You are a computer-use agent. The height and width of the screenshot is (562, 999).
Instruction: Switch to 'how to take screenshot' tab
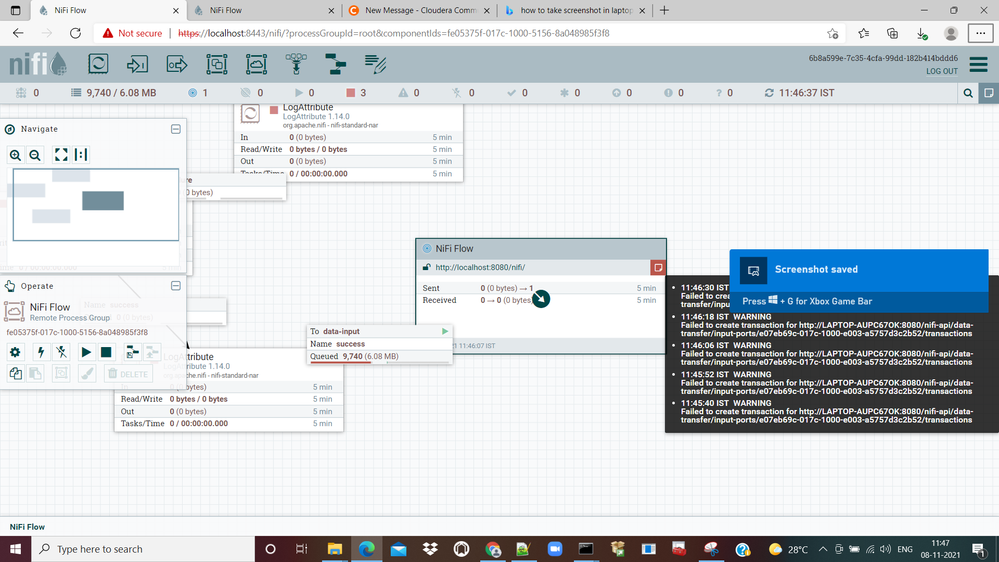pyautogui.click(x=575, y=10)
